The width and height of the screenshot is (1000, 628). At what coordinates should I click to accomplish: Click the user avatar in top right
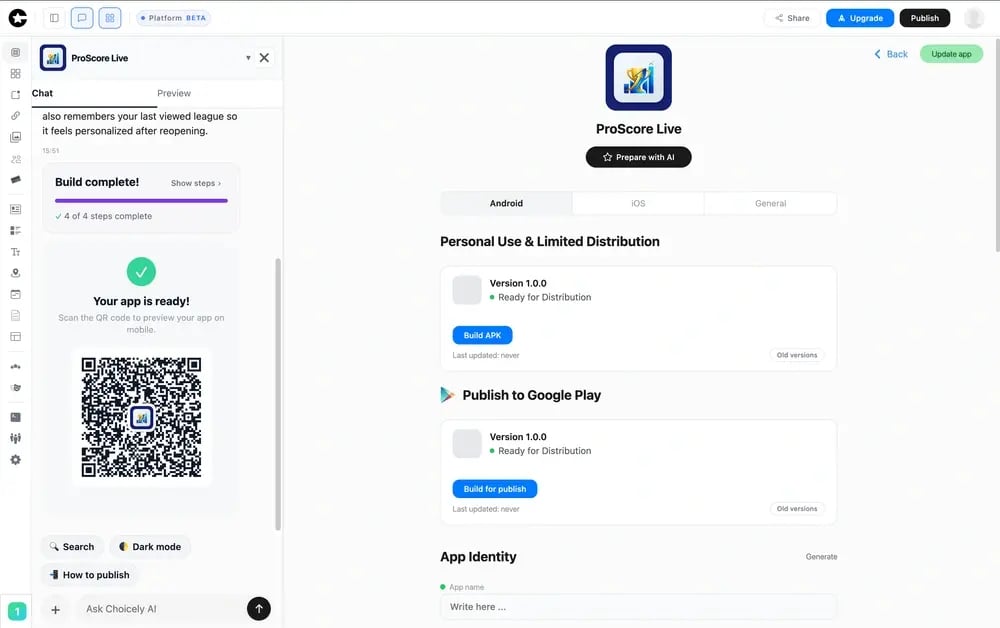974,18
